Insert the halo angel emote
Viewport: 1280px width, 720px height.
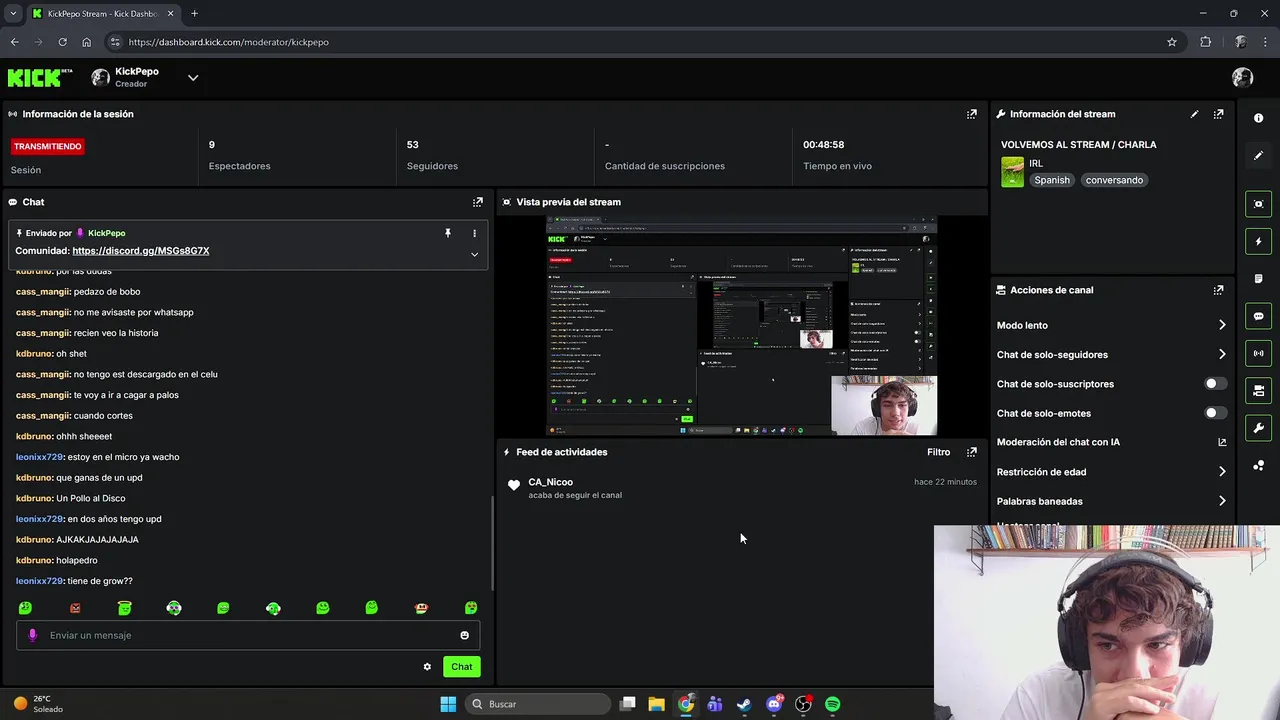click(x=124, y=608)
